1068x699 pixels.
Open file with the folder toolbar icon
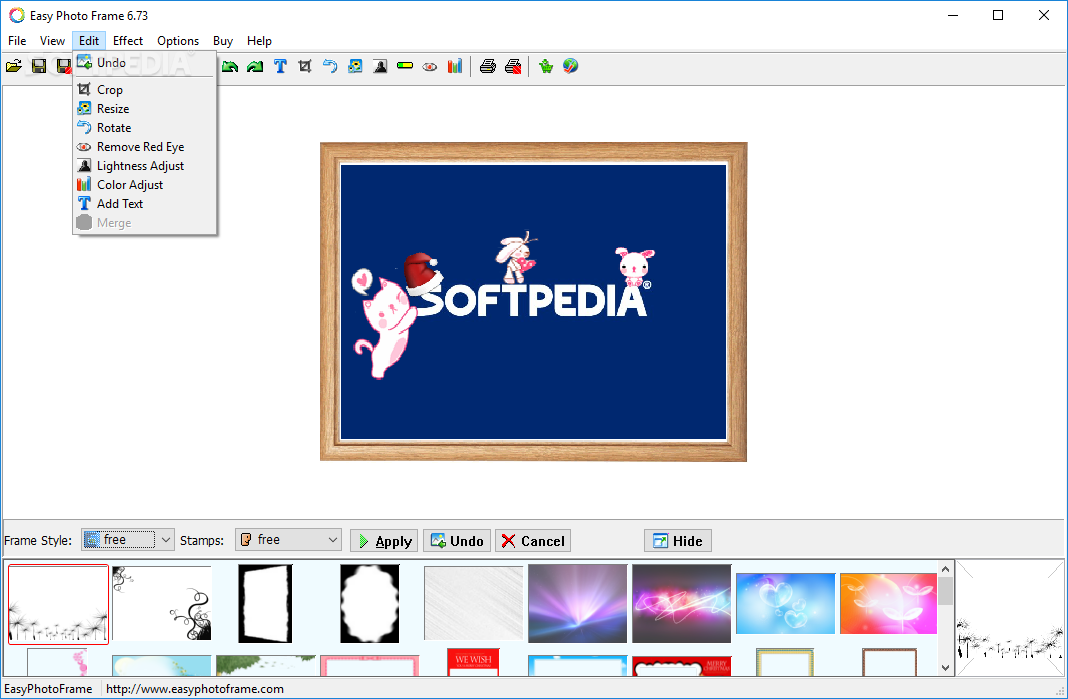click(x=14, y=66)
